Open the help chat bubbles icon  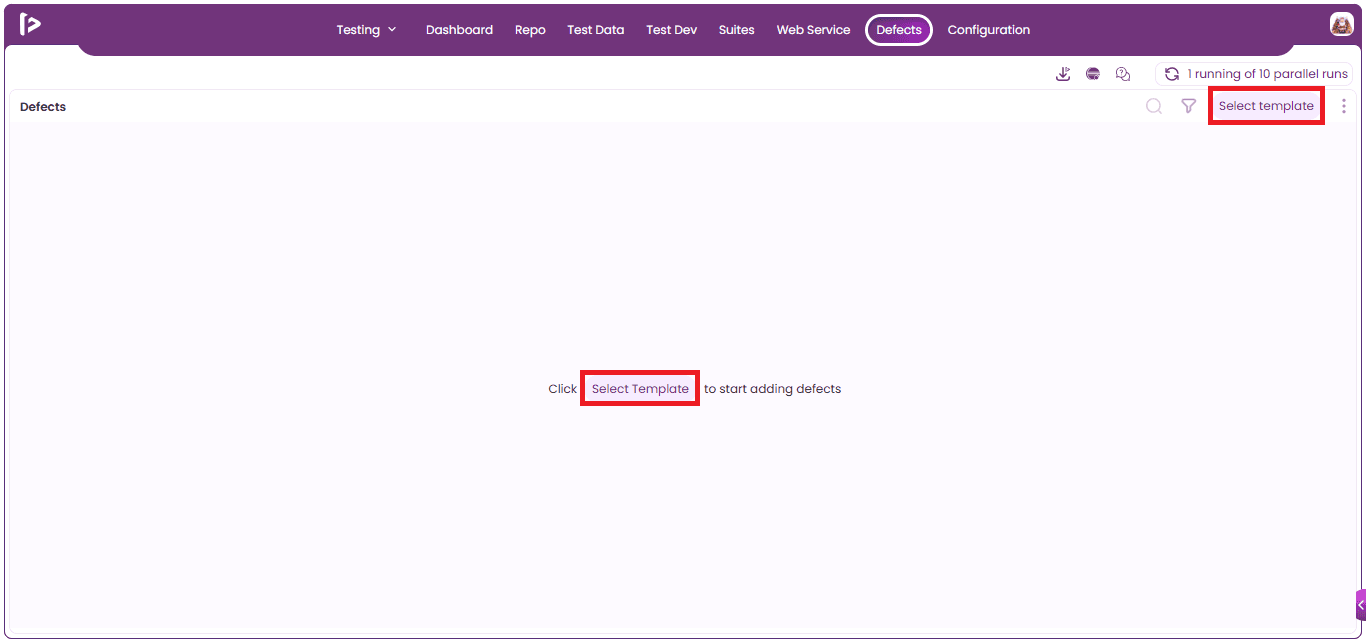pyautogui.click(x=1123, y=74)
